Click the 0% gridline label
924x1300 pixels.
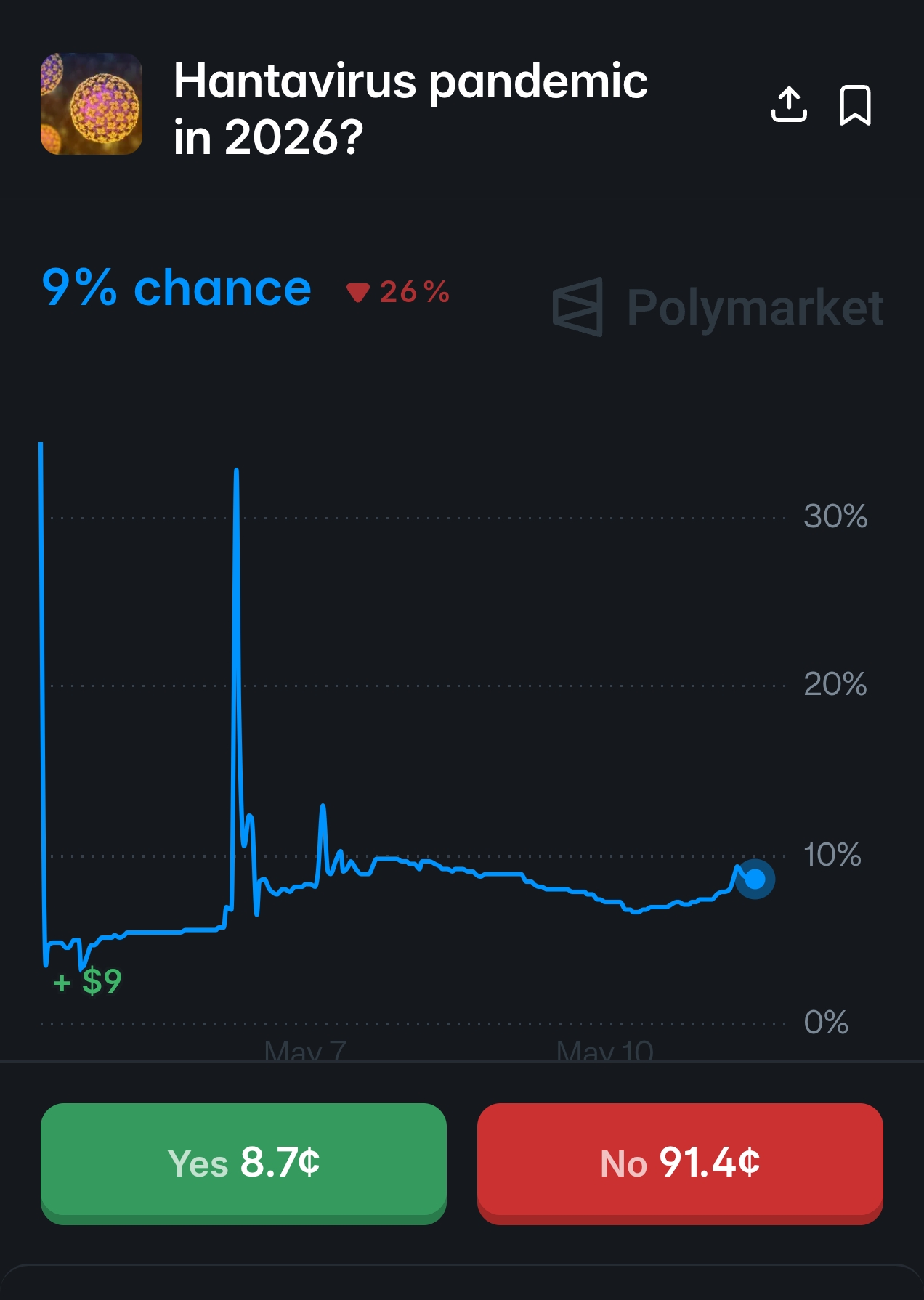click(826, 1023)
